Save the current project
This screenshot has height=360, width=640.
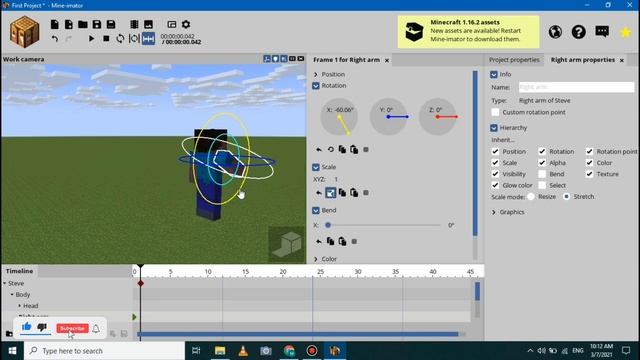point(97,24)
